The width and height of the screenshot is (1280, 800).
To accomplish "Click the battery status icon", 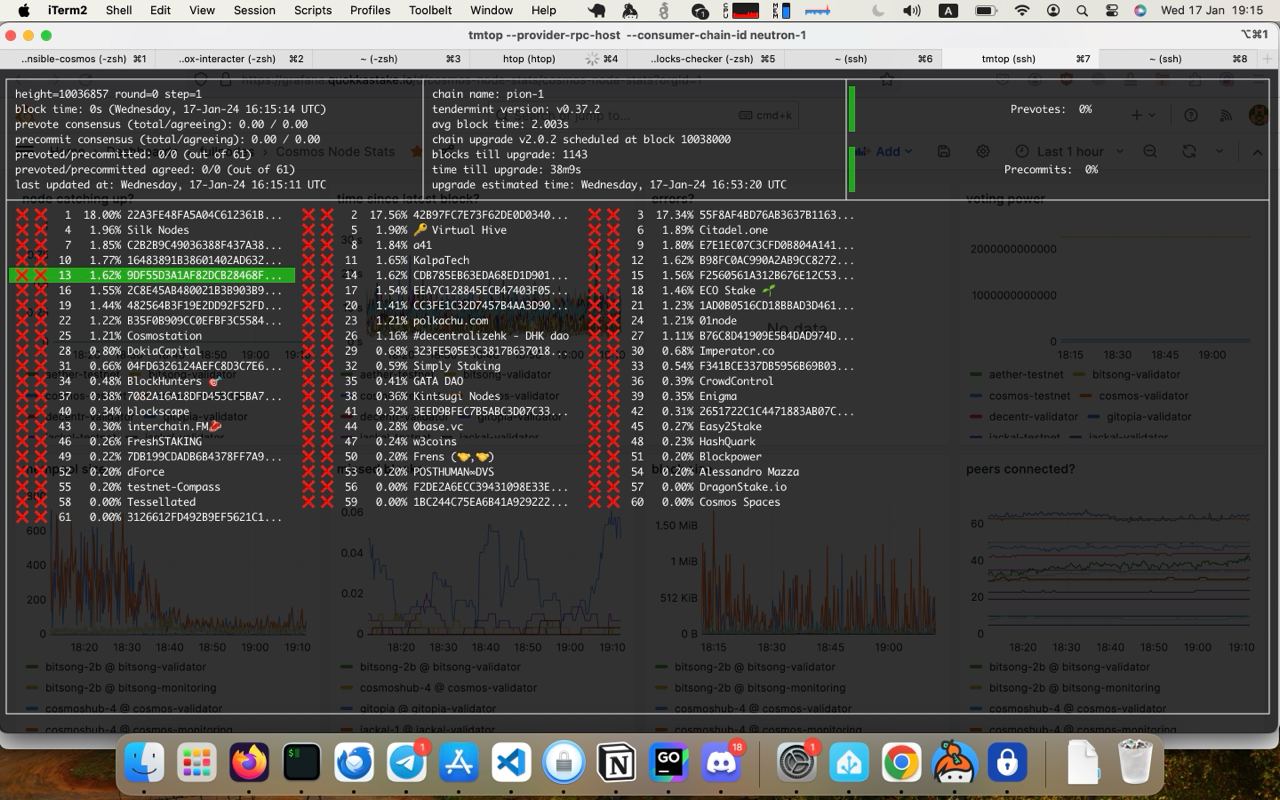I will [985, 10].
